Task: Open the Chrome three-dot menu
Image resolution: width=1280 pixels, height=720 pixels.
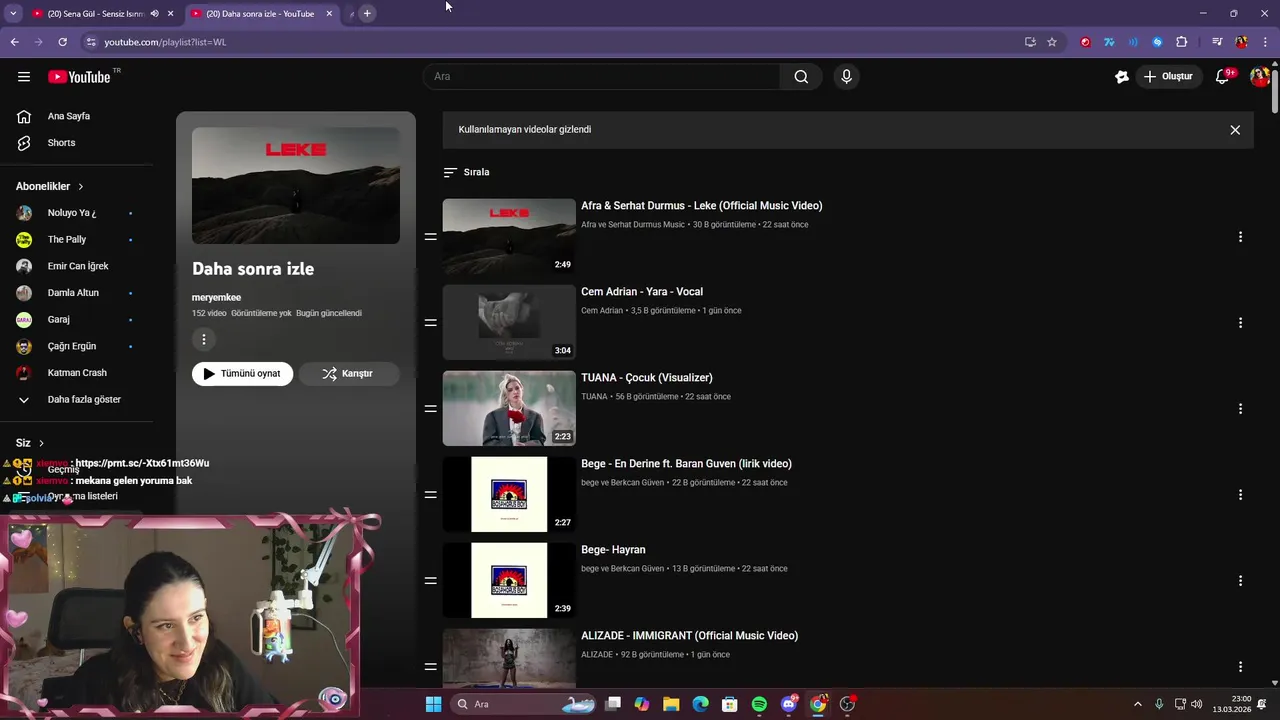Action: [1265, 42]
